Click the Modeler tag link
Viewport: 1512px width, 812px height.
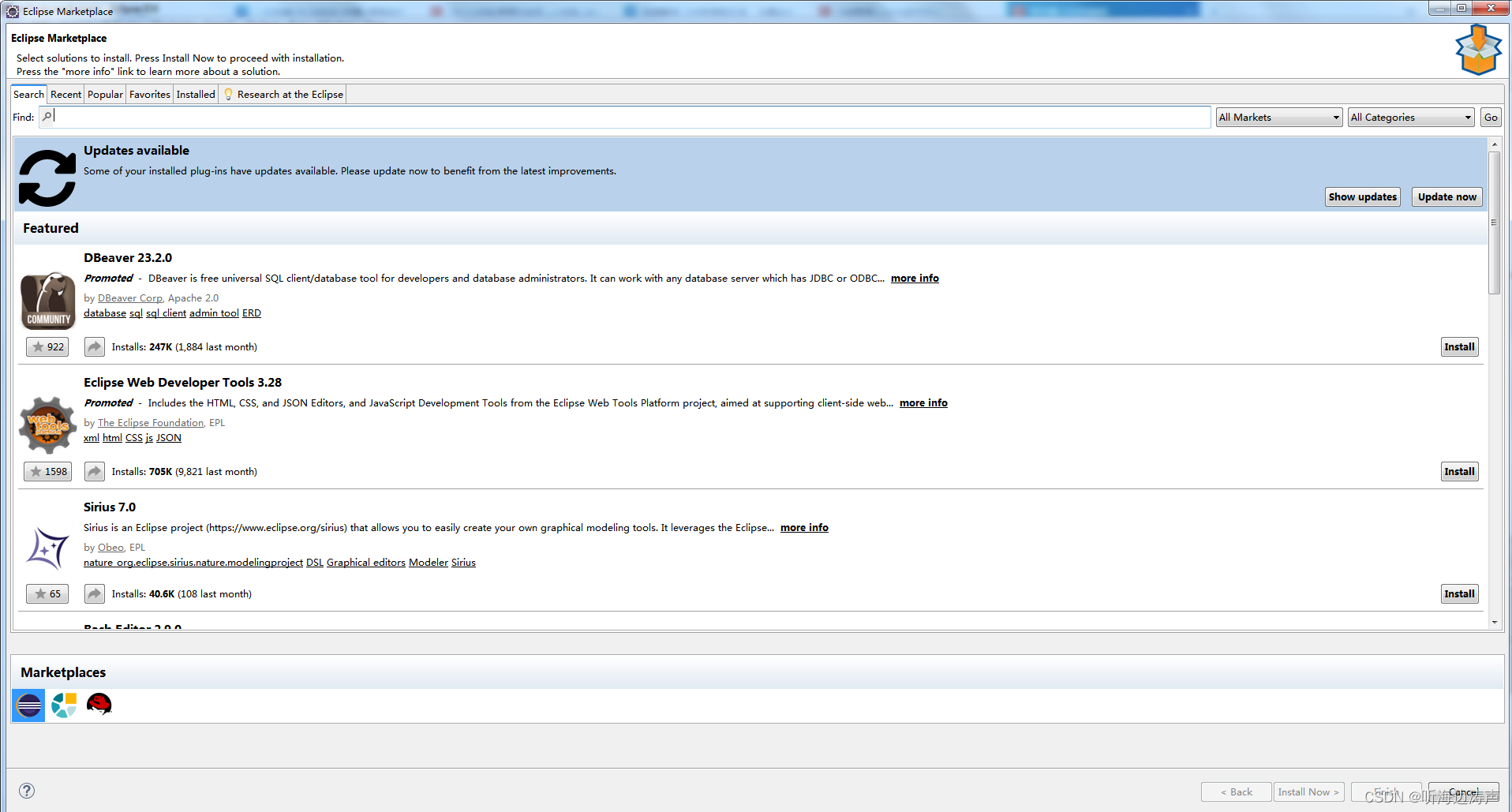click(x=429, y=562)
